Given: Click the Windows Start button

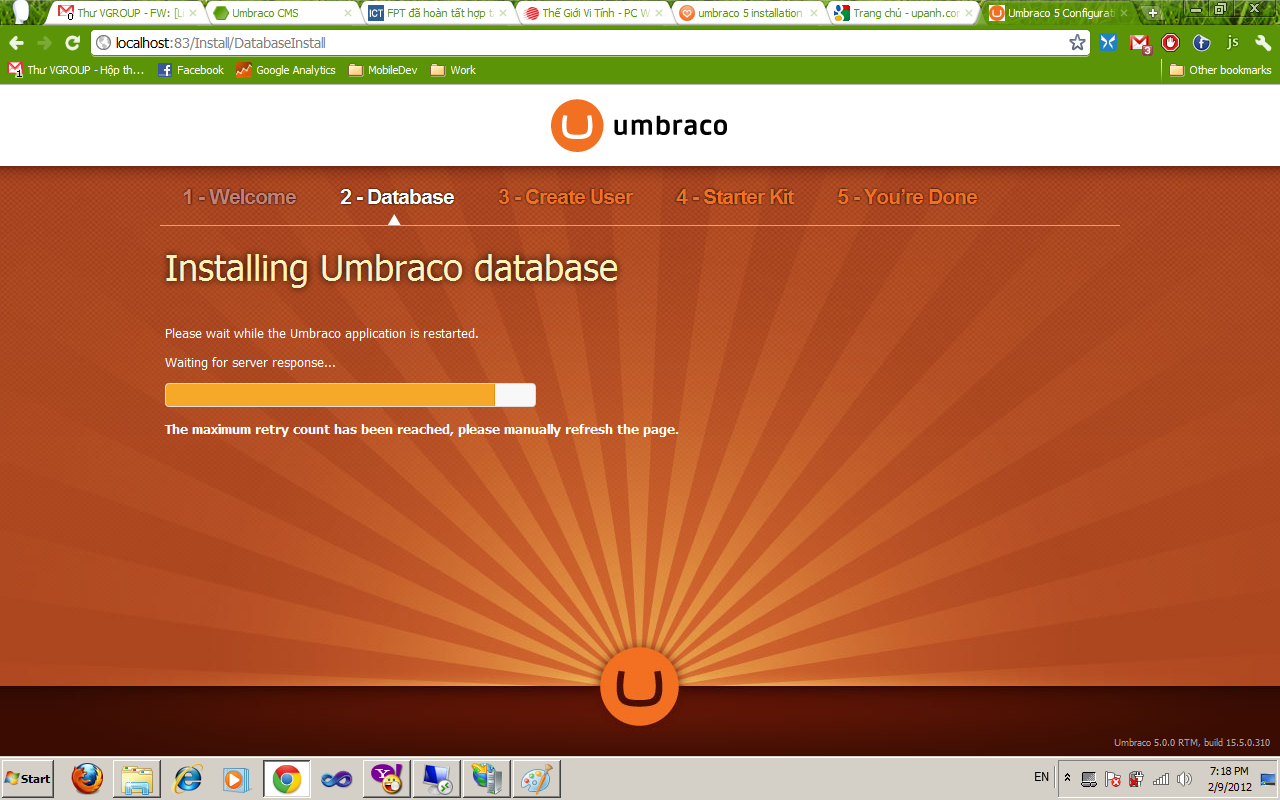Looking at the screenshot, I should [x=28, y=778].
